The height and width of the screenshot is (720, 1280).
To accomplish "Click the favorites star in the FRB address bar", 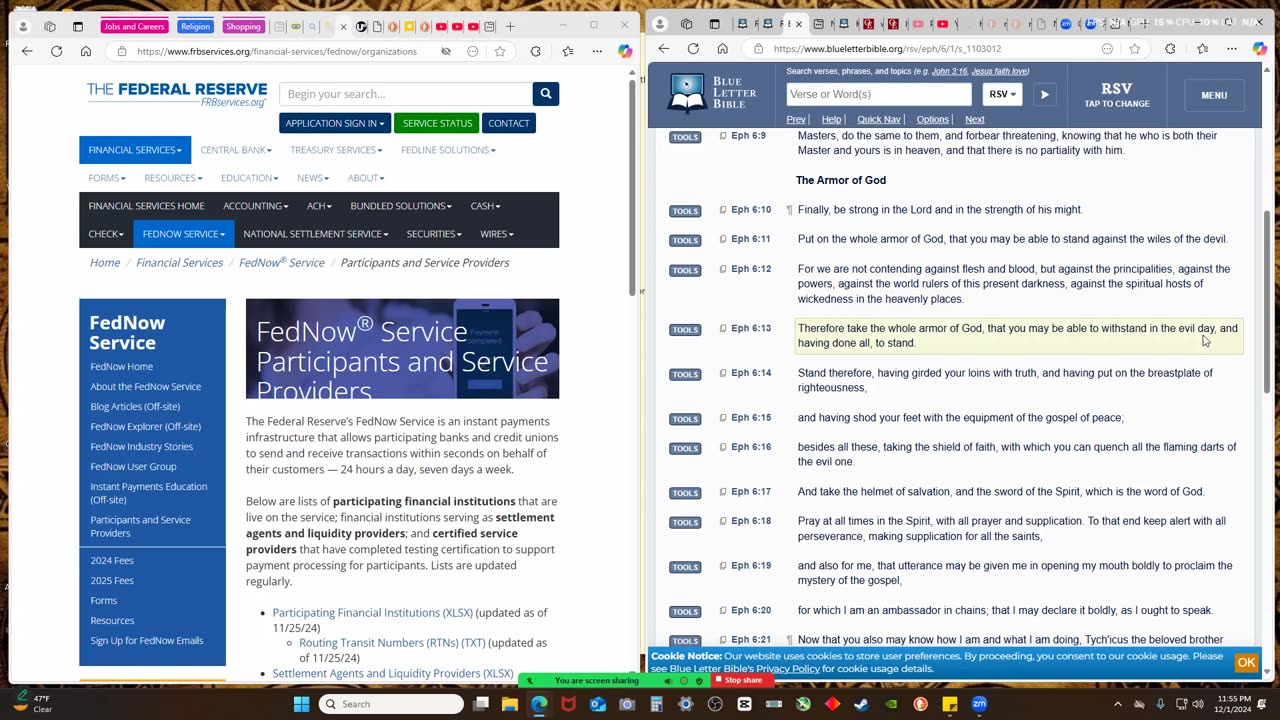I will (x=500, y=51).
